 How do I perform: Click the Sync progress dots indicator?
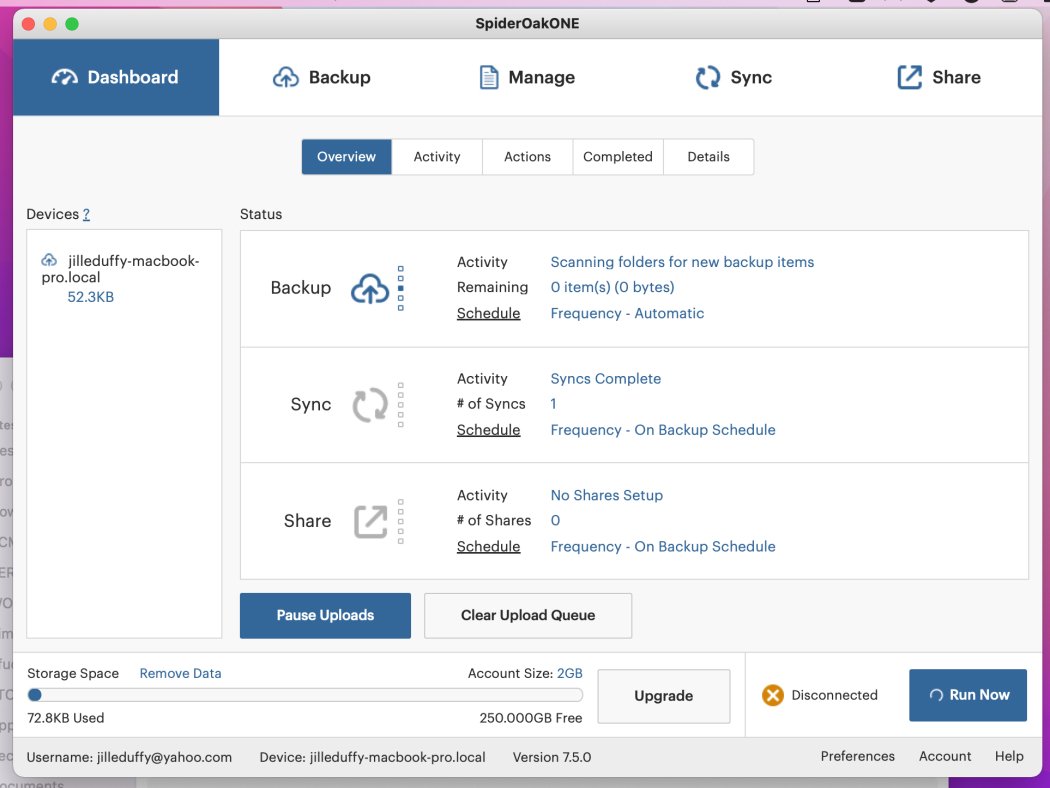pyautogui.click(x=400, y=405)
